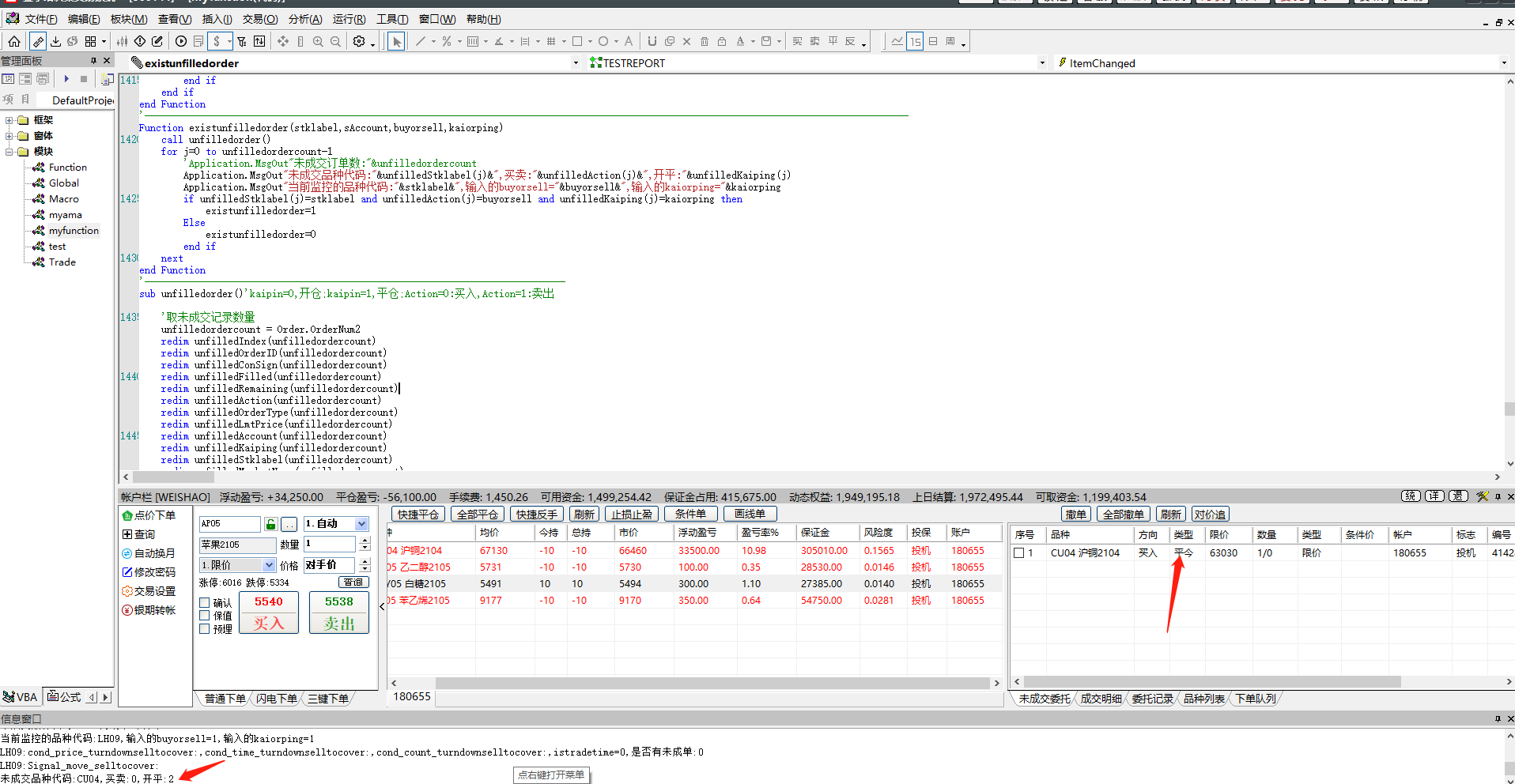This screenshot has height=784, width=1515.
Task: Open the existunfilledorder procedure dropdown
Action: pyautogui.click(x=576, y=62)
